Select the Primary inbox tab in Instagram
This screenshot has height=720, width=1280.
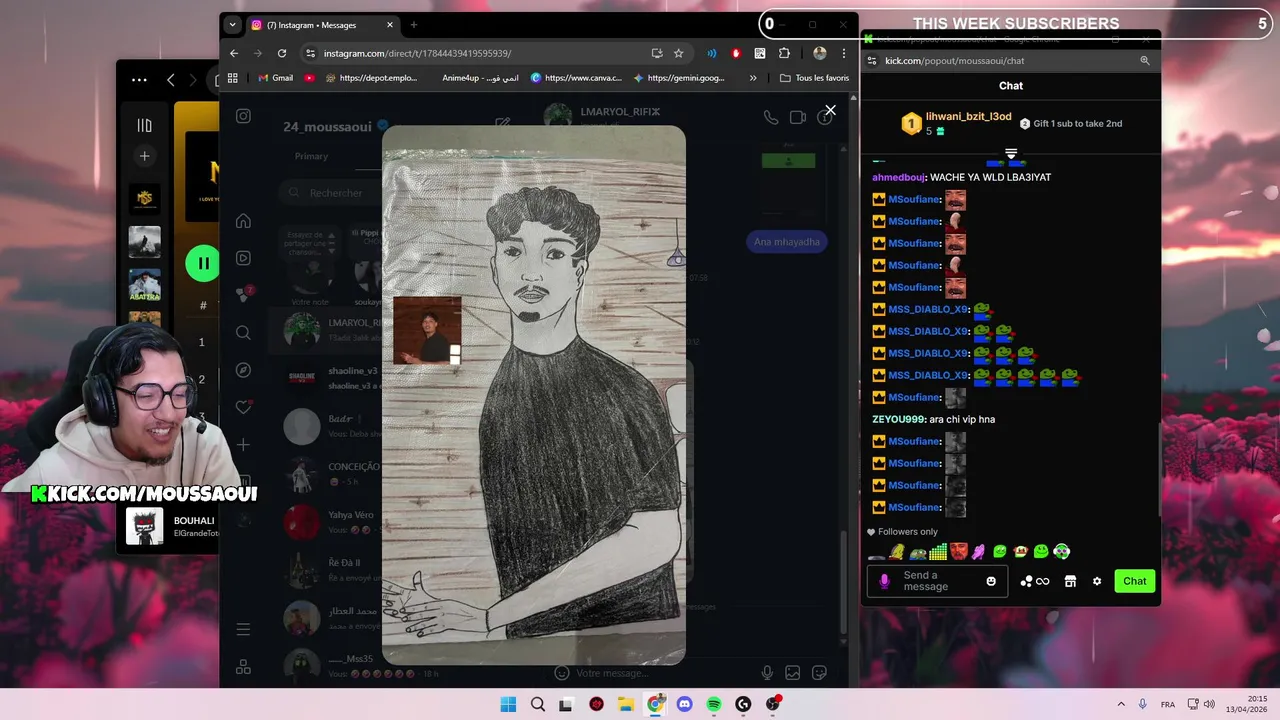[x=311, y=156]
